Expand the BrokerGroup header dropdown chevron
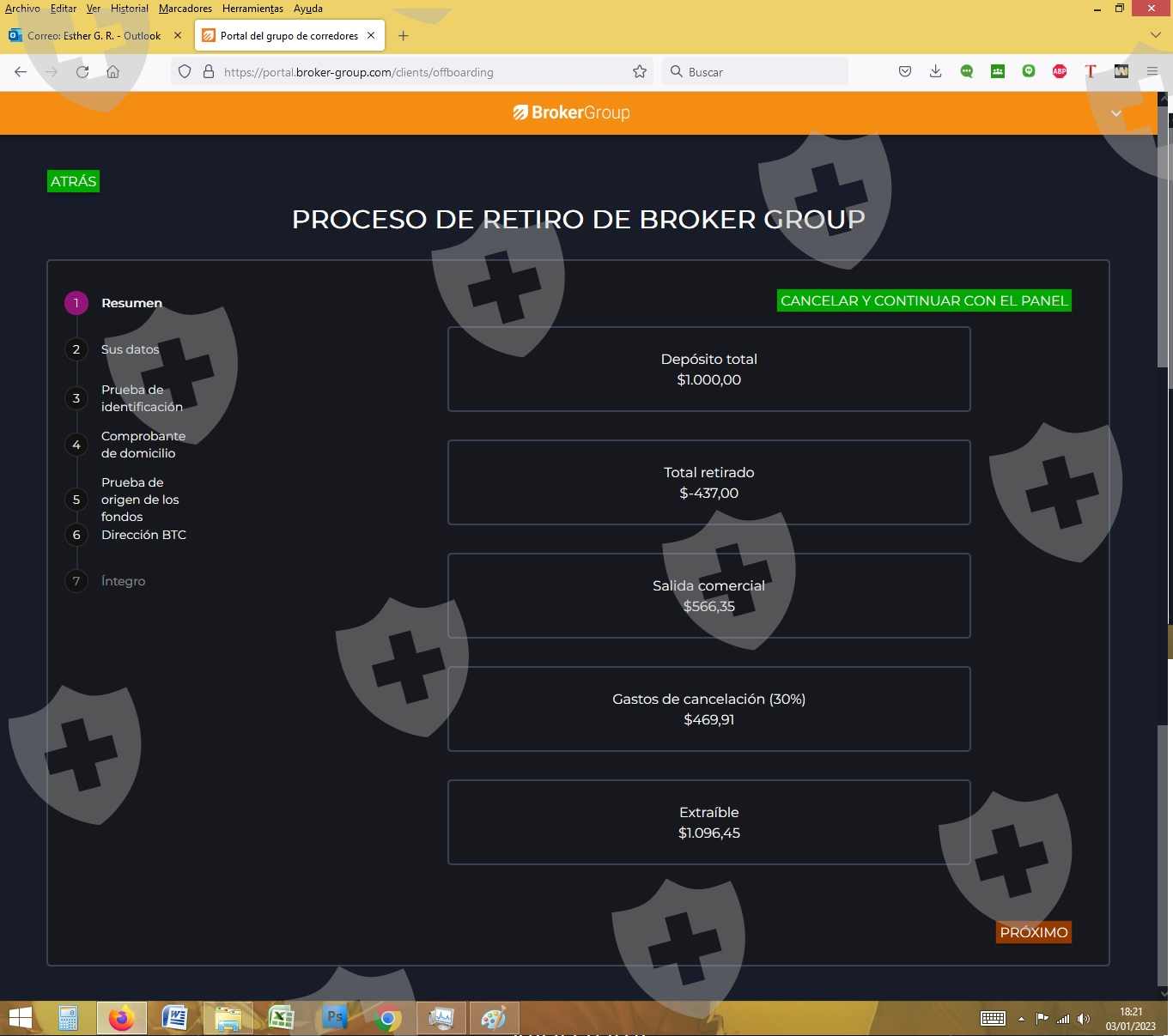 coord(1116,113)
